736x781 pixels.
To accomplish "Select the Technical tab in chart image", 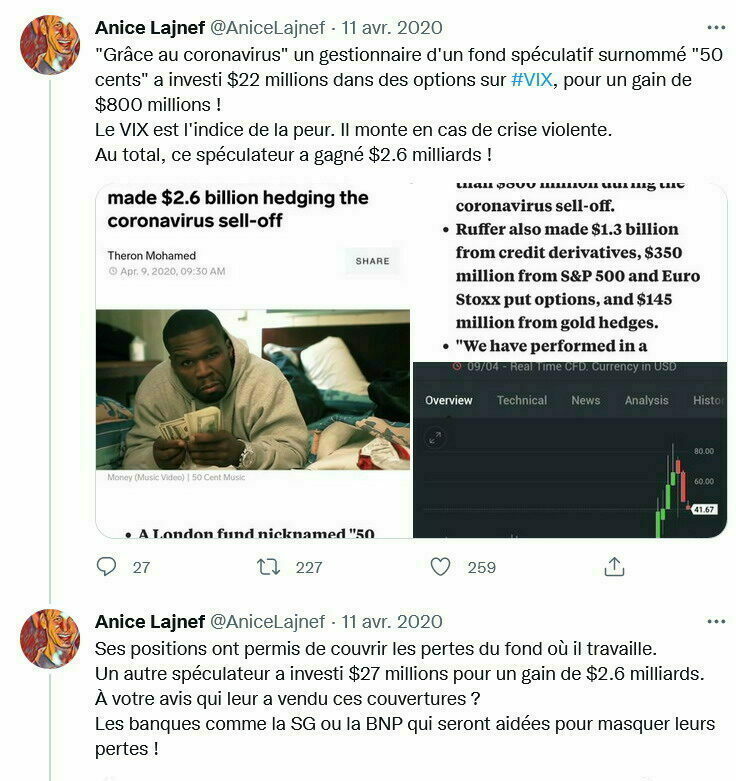I will tap(521, 400).
